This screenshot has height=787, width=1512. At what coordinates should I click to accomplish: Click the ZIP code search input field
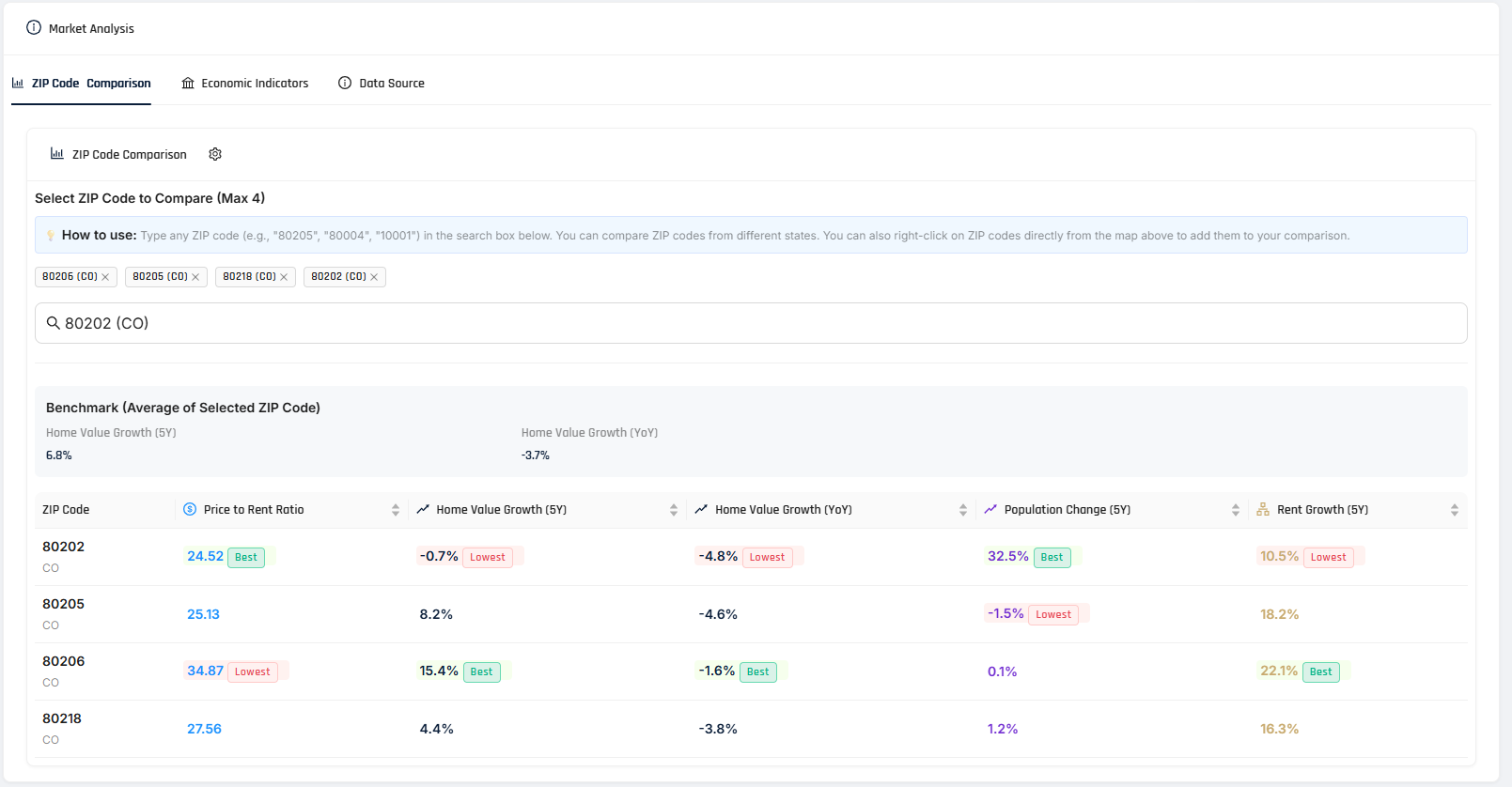[752, 323]
